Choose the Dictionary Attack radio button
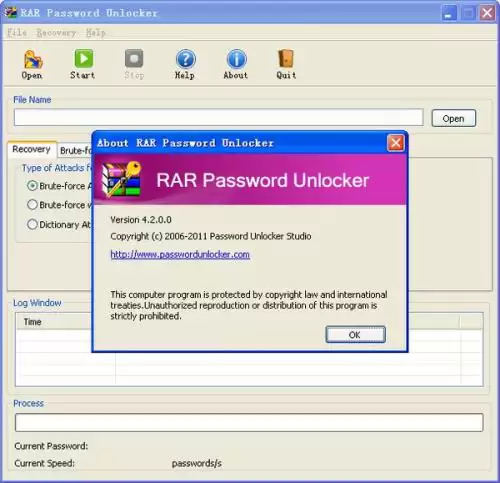500x483 pixels. (32, 224)
